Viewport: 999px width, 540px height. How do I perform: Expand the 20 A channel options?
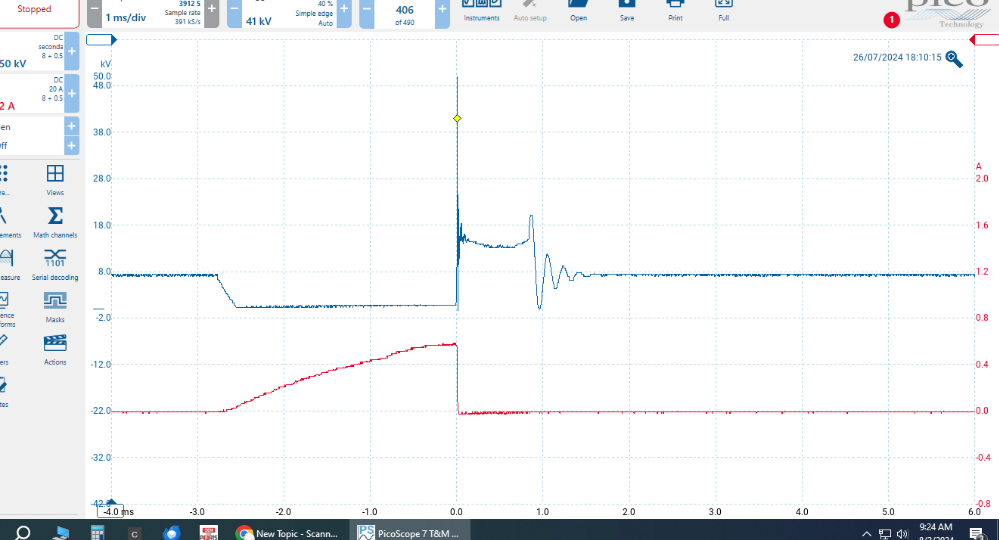(x=71, y=93)
